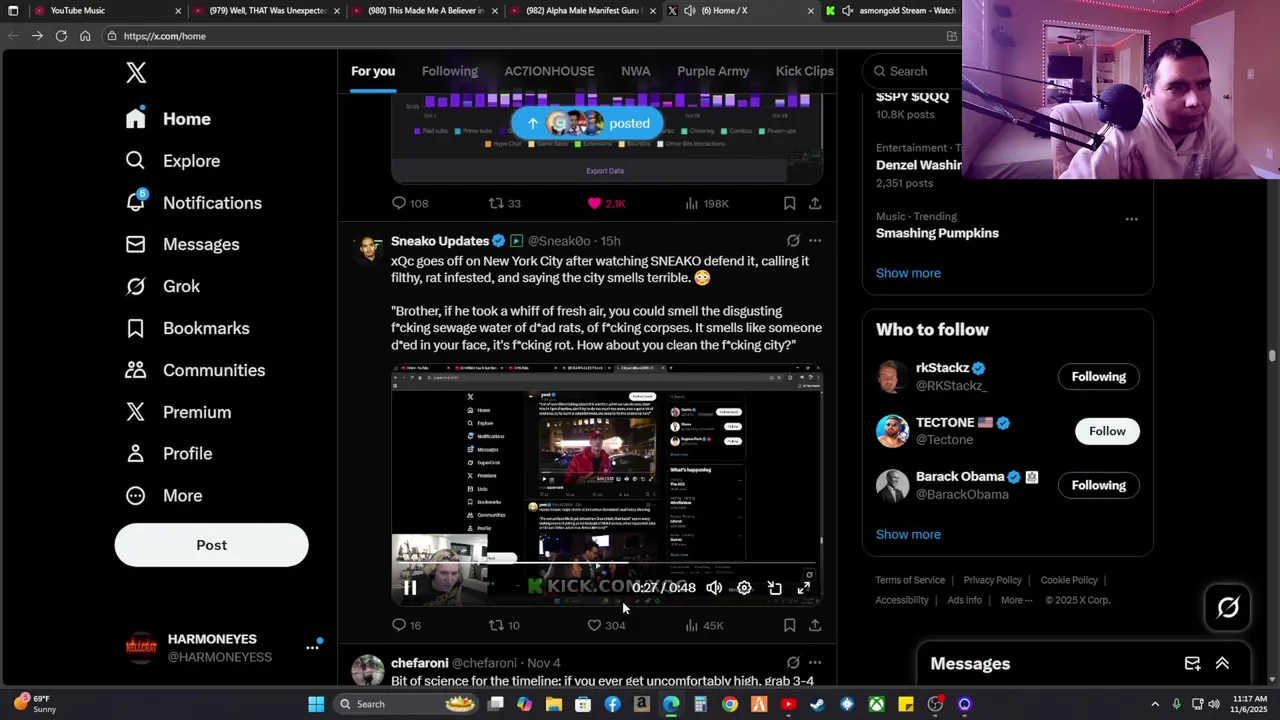Open Grok from the sidebar
1280x720 pixels.
click(162, 287)
